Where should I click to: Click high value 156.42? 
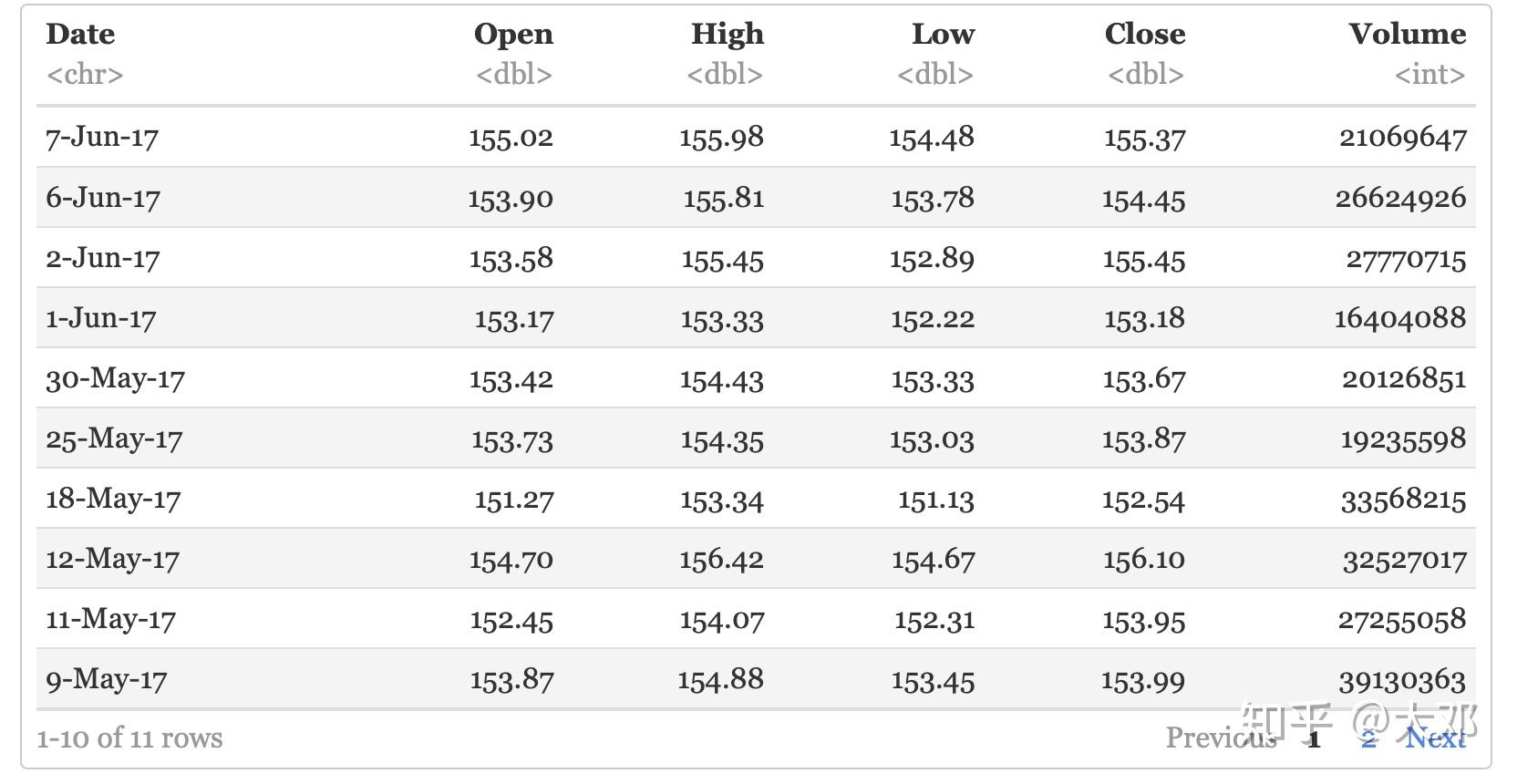point(721,559)
